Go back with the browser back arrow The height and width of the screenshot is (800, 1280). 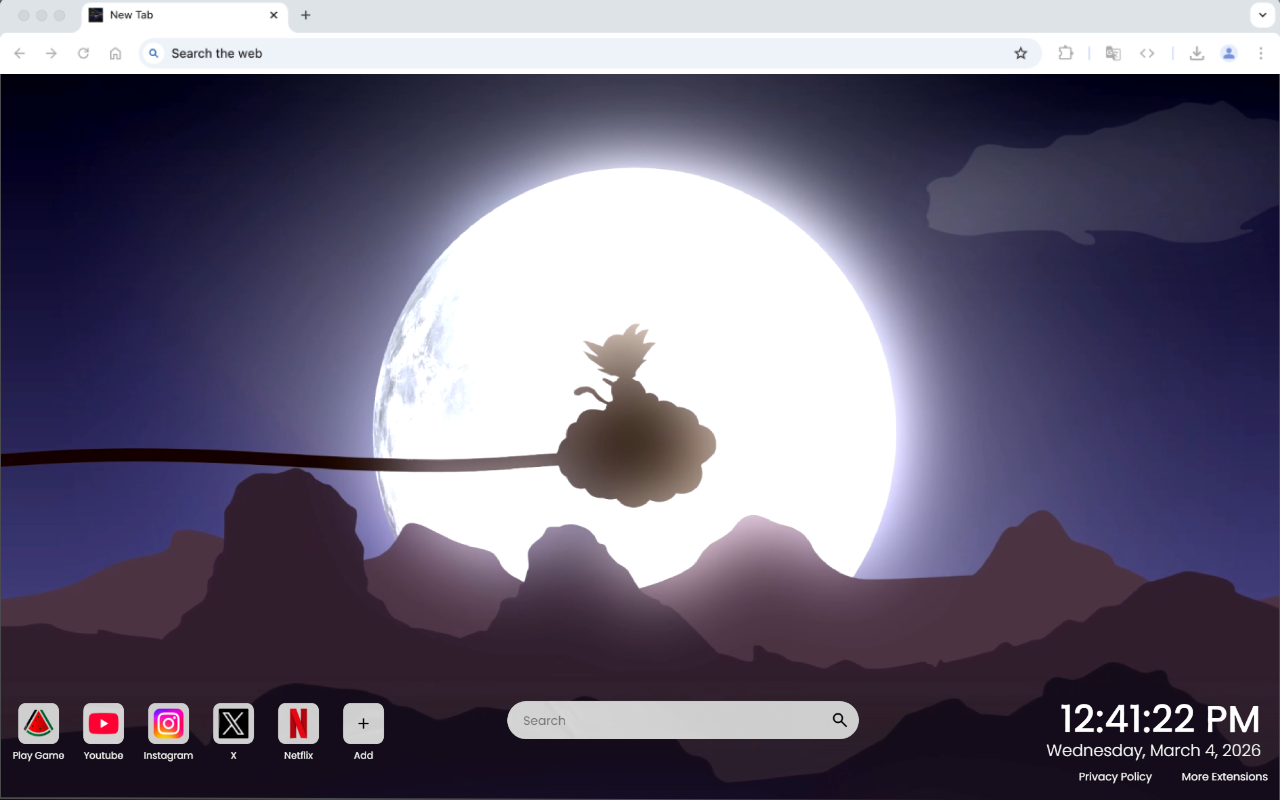(x=19, y=53)
